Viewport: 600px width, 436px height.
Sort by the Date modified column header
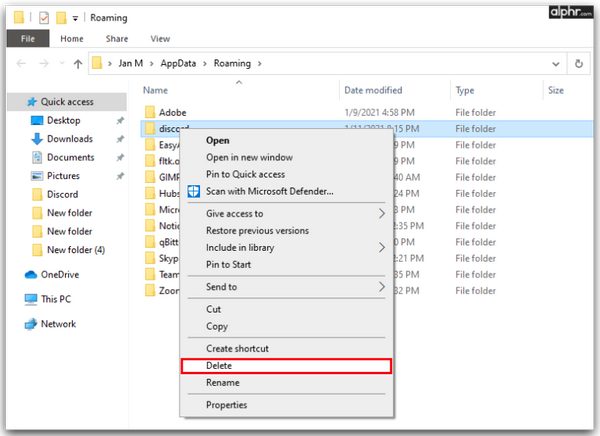pos(373,90)
